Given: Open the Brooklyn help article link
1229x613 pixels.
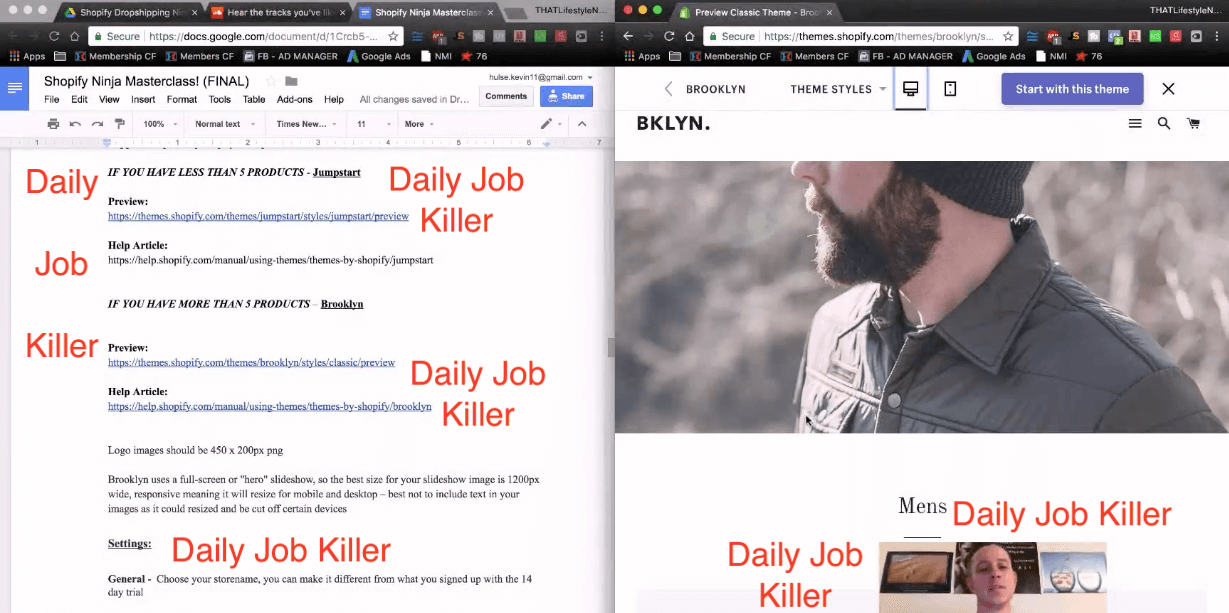Looking at the screenshot, I should pos(270,407).
